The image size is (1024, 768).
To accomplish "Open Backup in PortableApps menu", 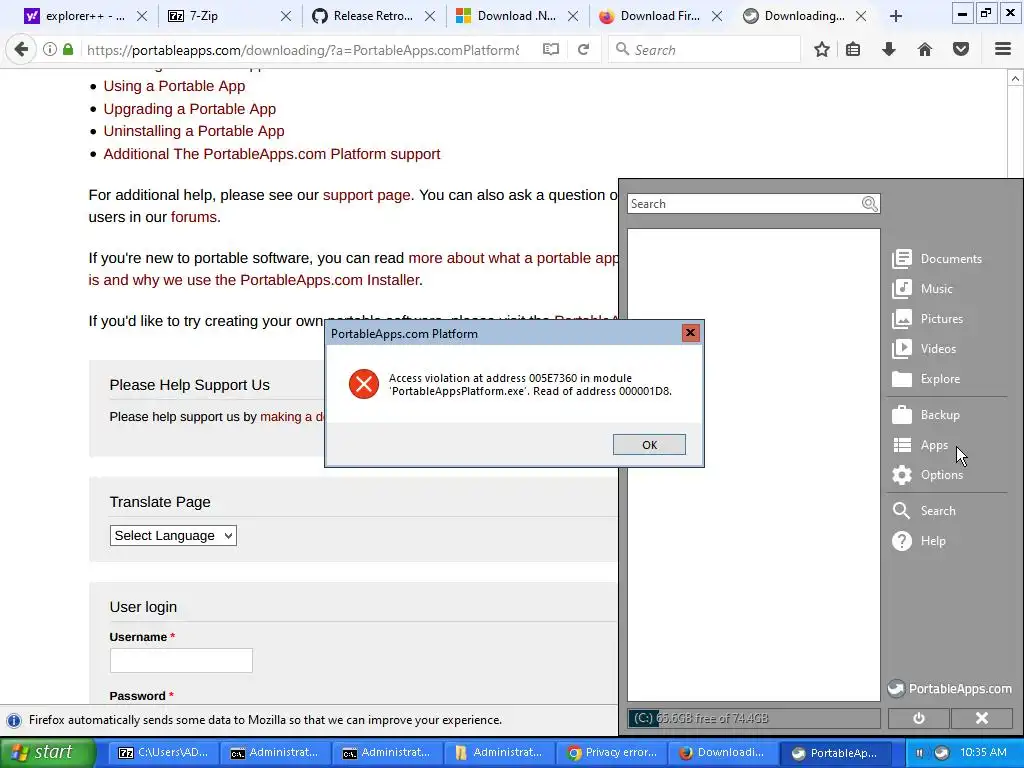I will point(926,415).
